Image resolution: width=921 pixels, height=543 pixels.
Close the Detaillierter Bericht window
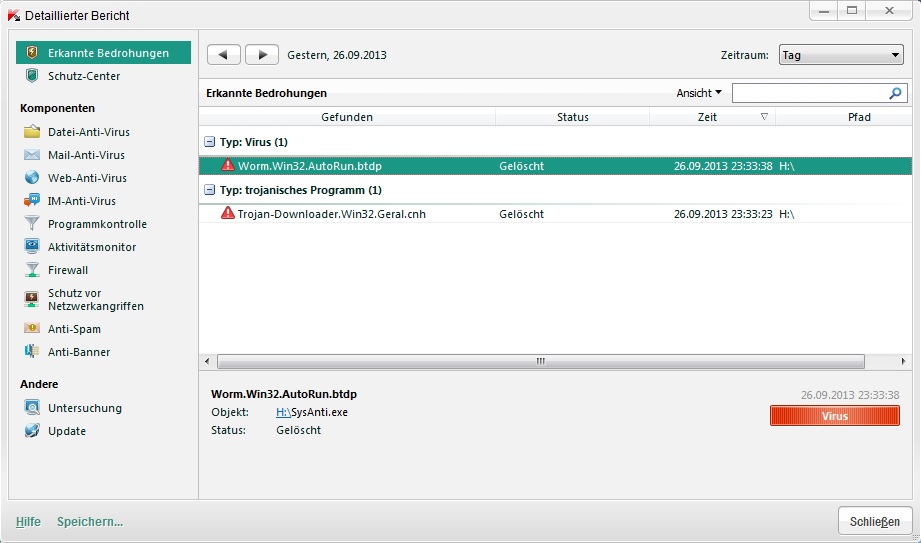click(889, 11)
